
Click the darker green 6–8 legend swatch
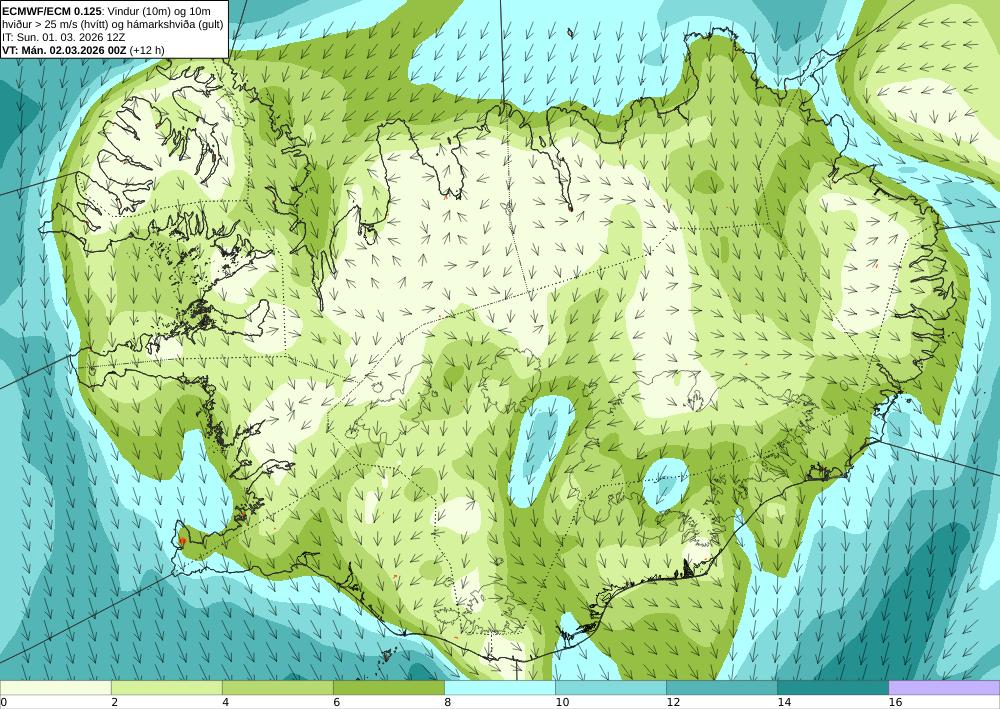pyautogui.click(x=388, y=688)
